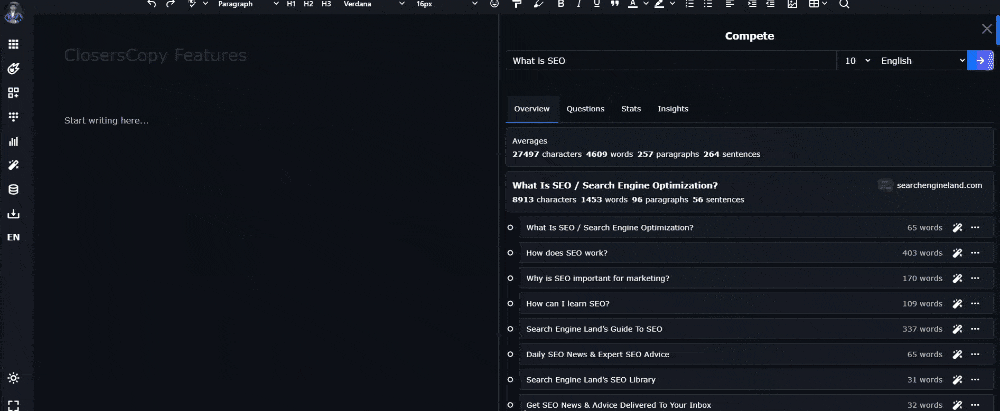
Task: Apply H1 heading format
Action: point(291,4)
